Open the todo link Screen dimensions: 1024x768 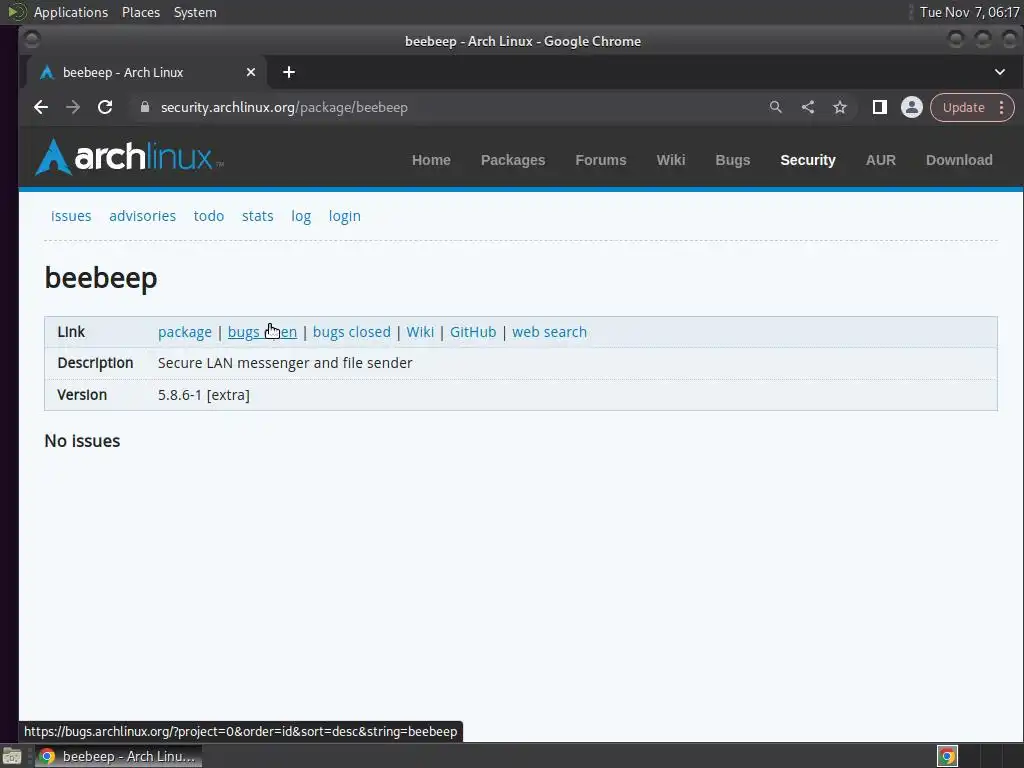click(x=209, y=216)
